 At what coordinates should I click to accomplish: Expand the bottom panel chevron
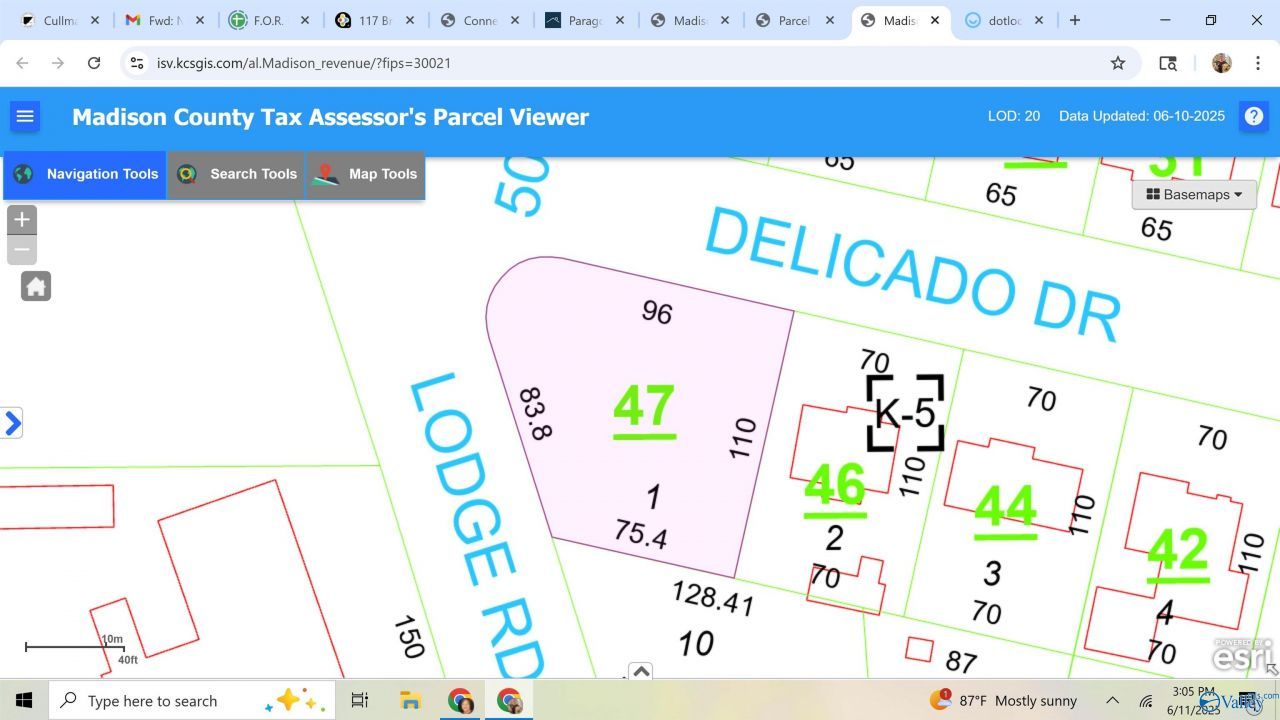641,671
